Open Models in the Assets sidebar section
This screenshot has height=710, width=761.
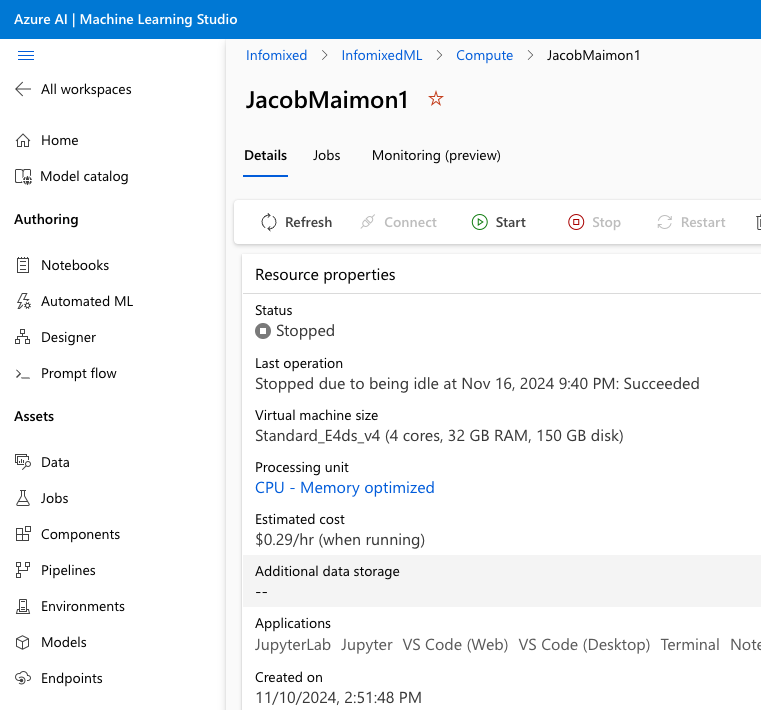pyautogui.click(x=64, y=642)
